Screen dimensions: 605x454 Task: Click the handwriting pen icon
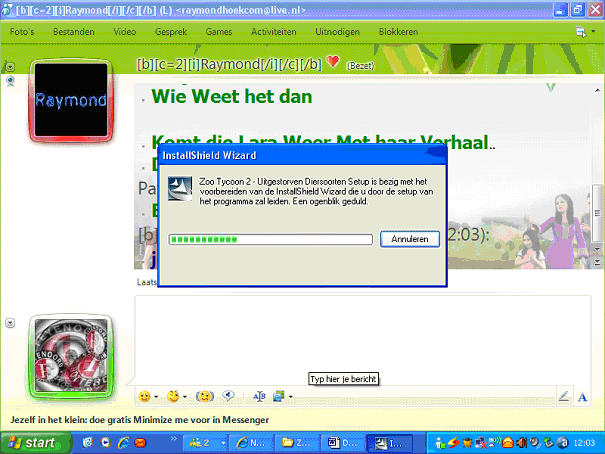[563, 397]
